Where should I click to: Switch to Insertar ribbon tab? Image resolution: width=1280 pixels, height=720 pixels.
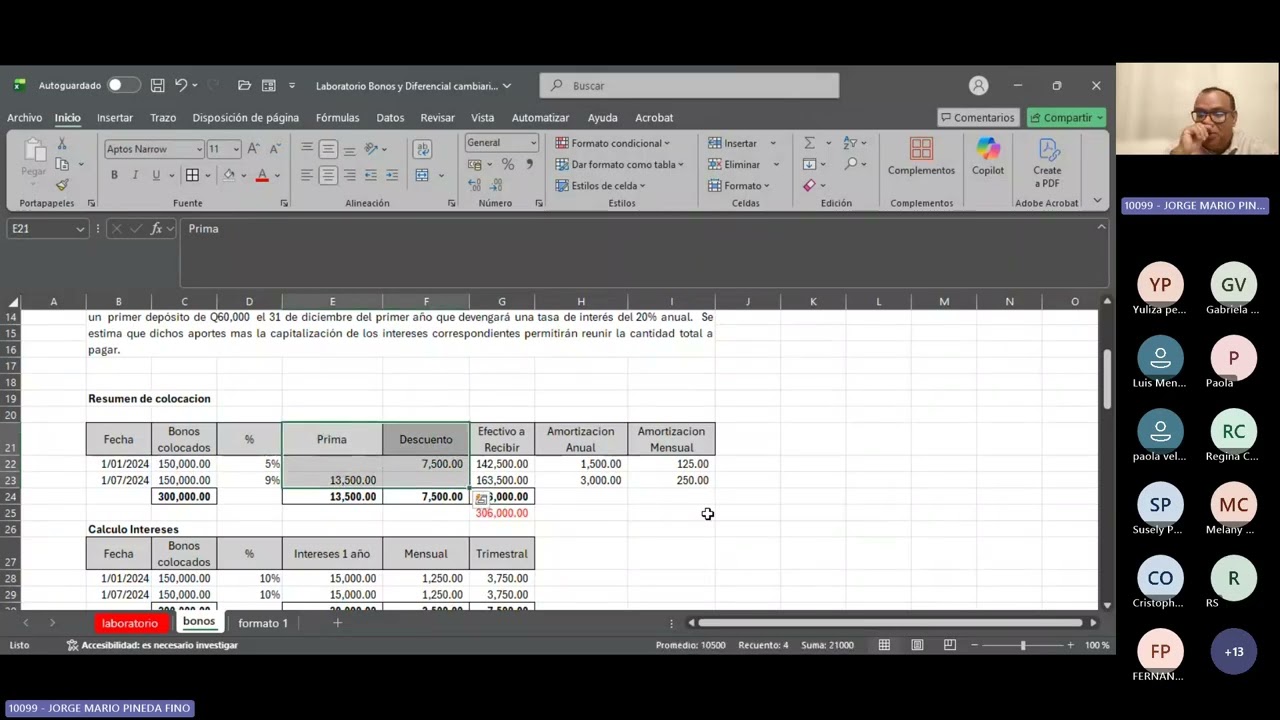tap(115, 118)
